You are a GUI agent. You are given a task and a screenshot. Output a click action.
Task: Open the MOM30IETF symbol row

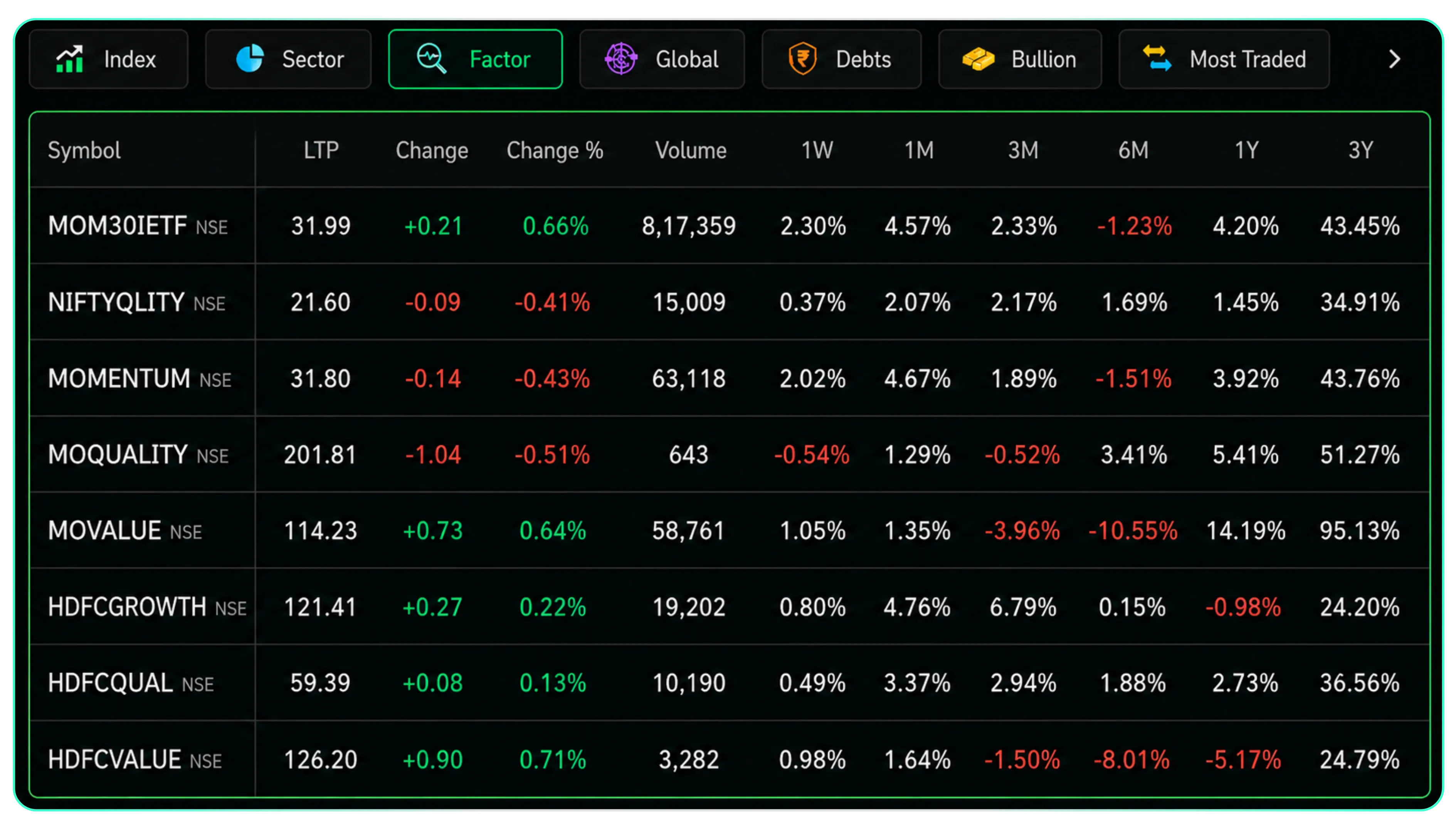[x=729, y=226]
